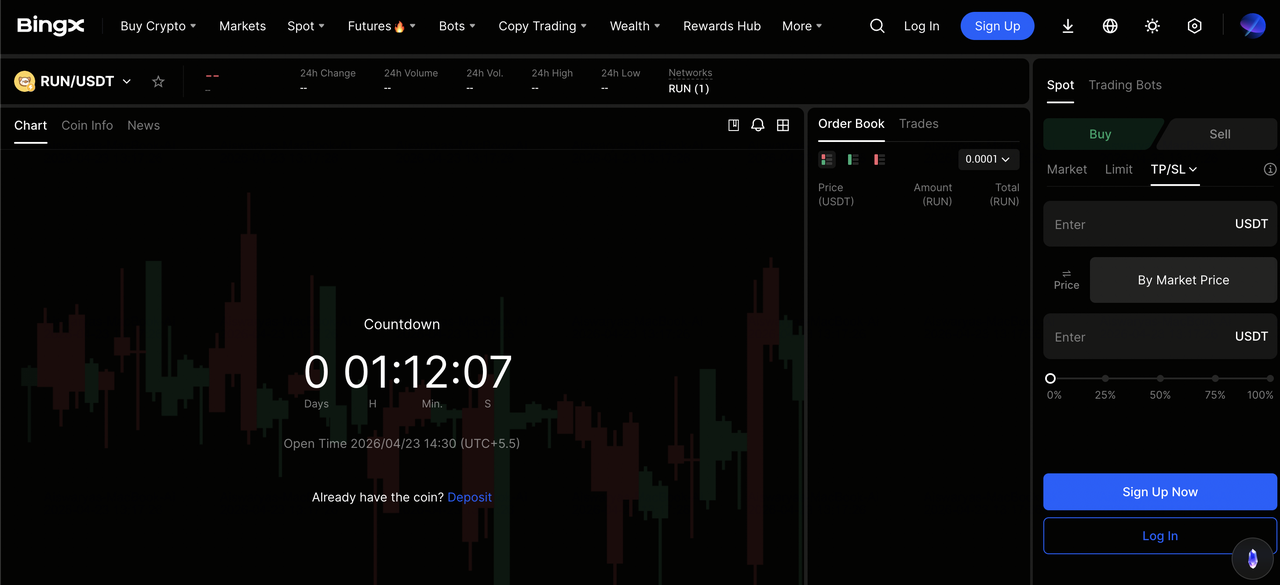Open the settings hexagon icon in header
The width and height of the screenshot is (1280, 585).
coord(1194,26)
